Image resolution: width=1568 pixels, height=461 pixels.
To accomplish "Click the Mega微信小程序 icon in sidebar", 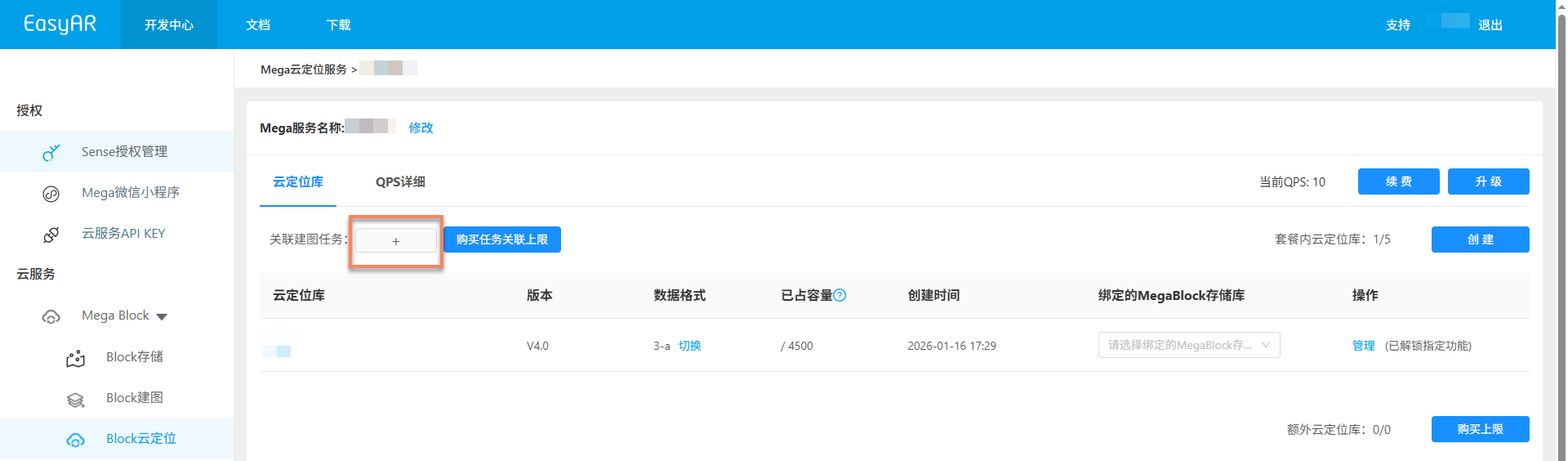I will [x=51, y=194].
